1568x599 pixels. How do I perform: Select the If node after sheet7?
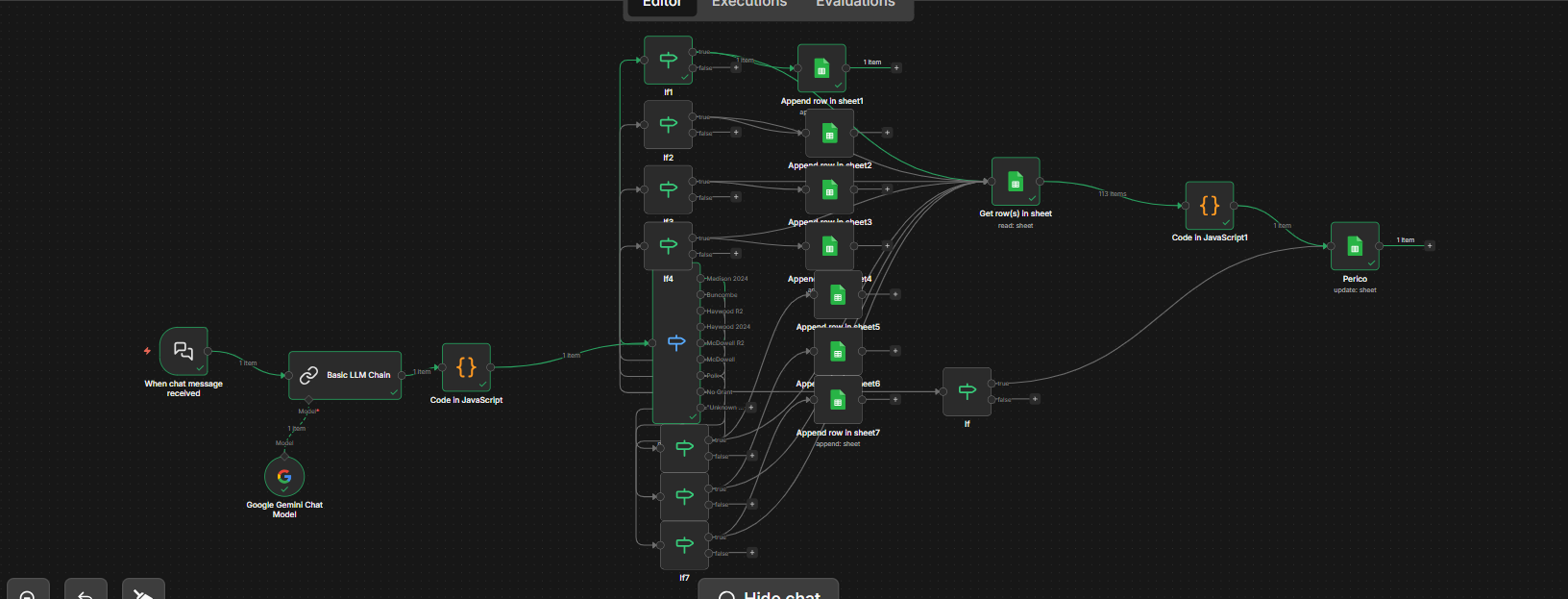click(x=967, y=391)
